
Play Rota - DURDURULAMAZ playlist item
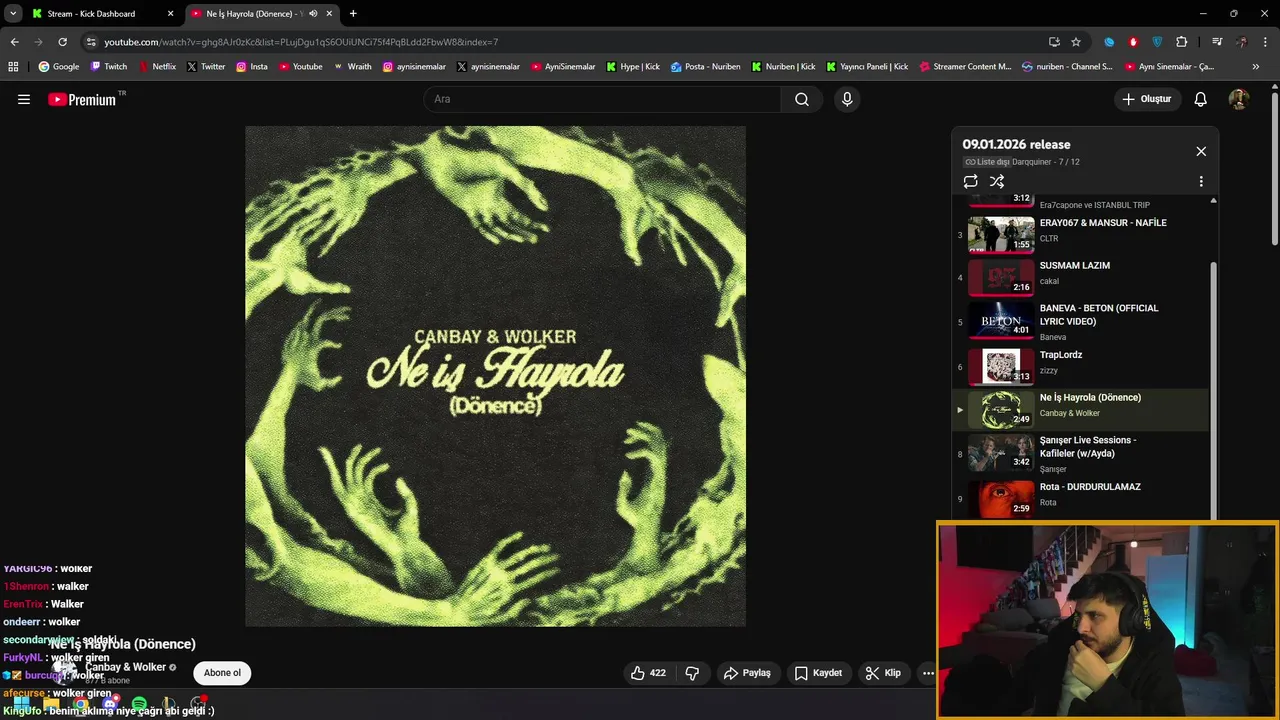click(1080, 497)
